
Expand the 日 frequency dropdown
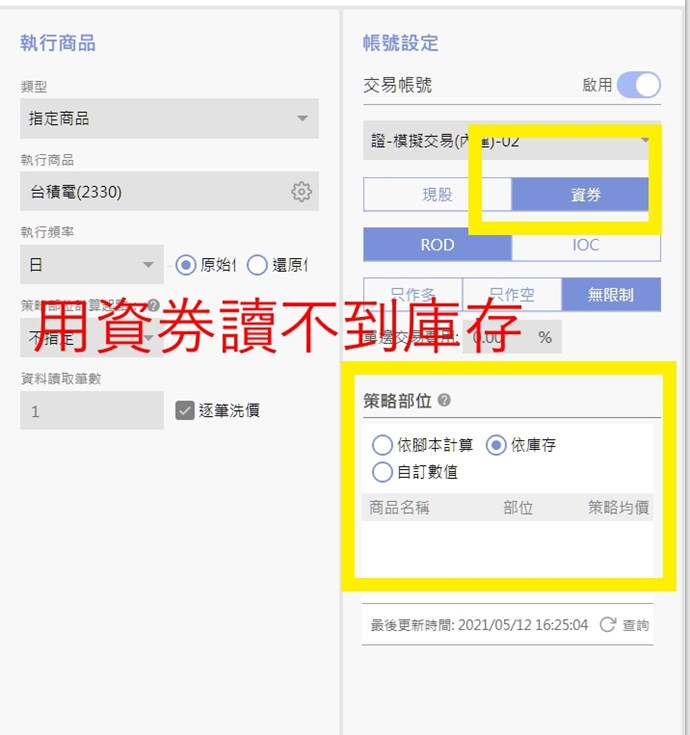pos(92,265)
